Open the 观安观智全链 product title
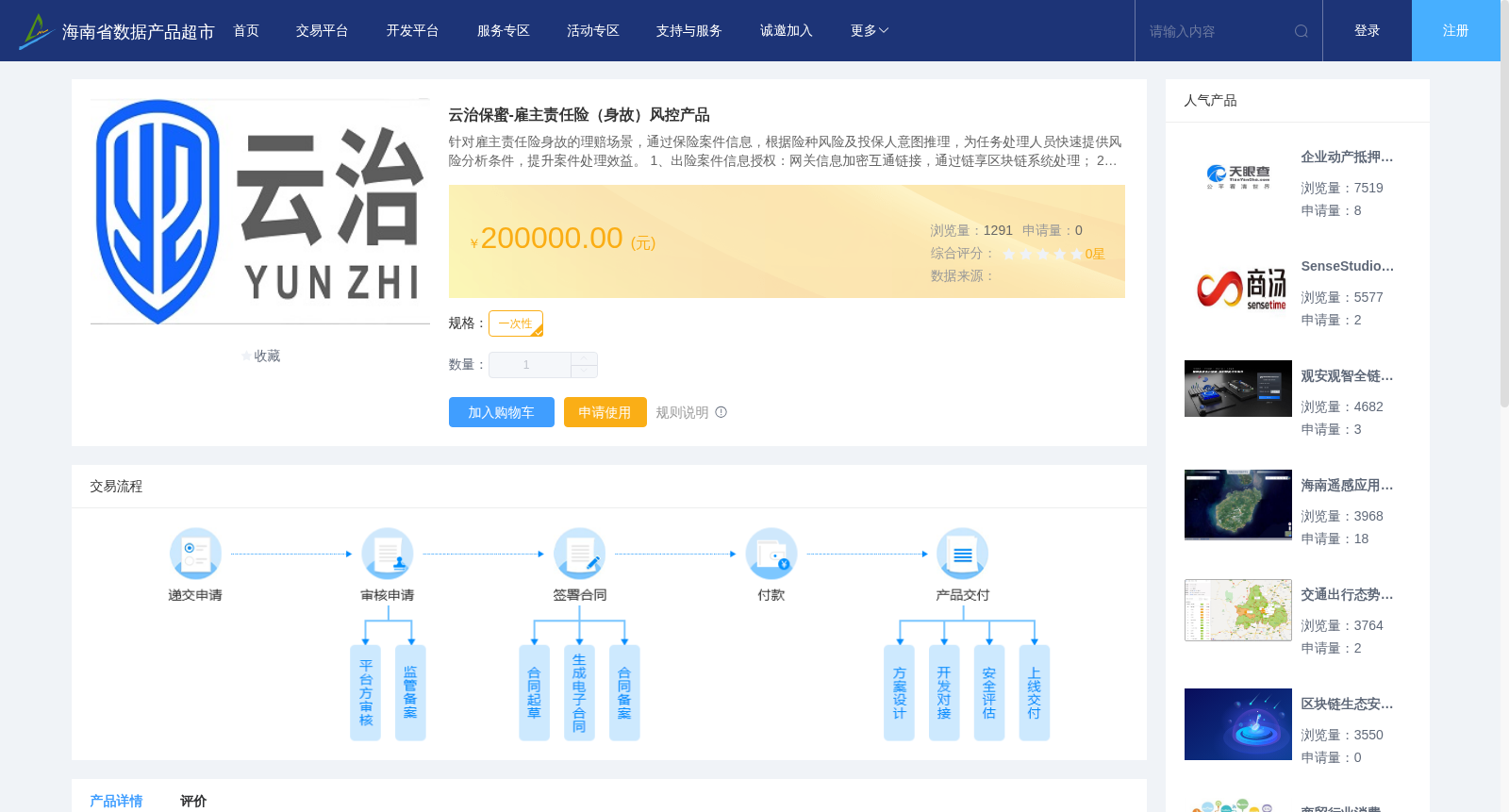 [x=1347, y=376]
